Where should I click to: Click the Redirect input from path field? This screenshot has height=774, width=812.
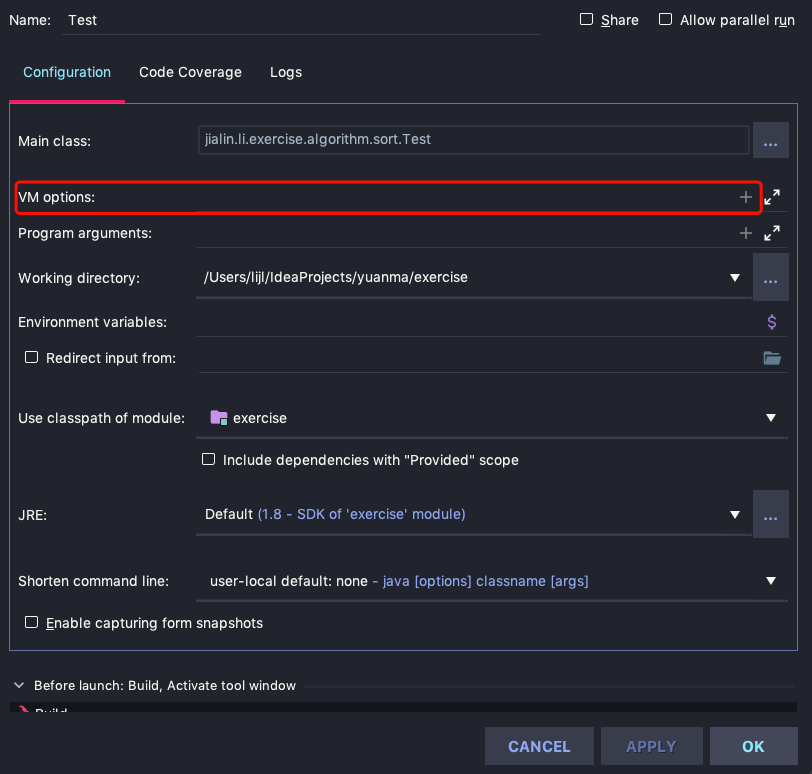[x=479, y=358]
